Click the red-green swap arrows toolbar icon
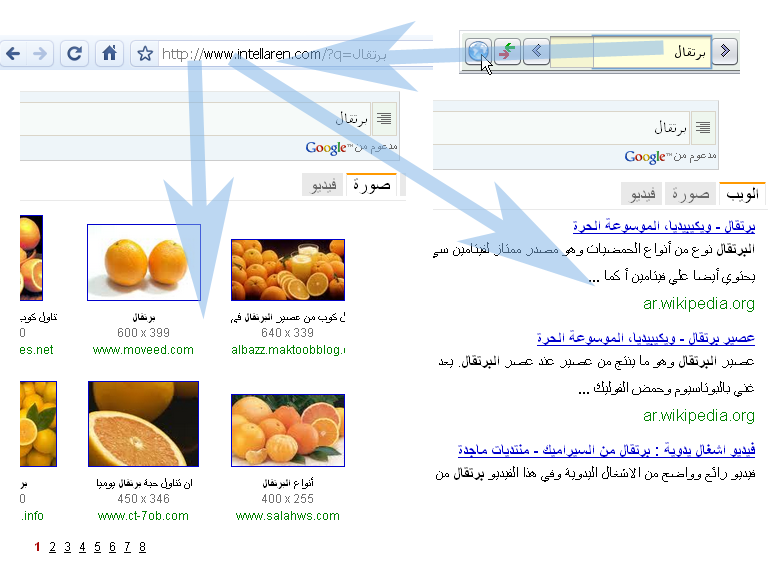Image resolution: width=768 pixels, height=576 pixels. 507,51
